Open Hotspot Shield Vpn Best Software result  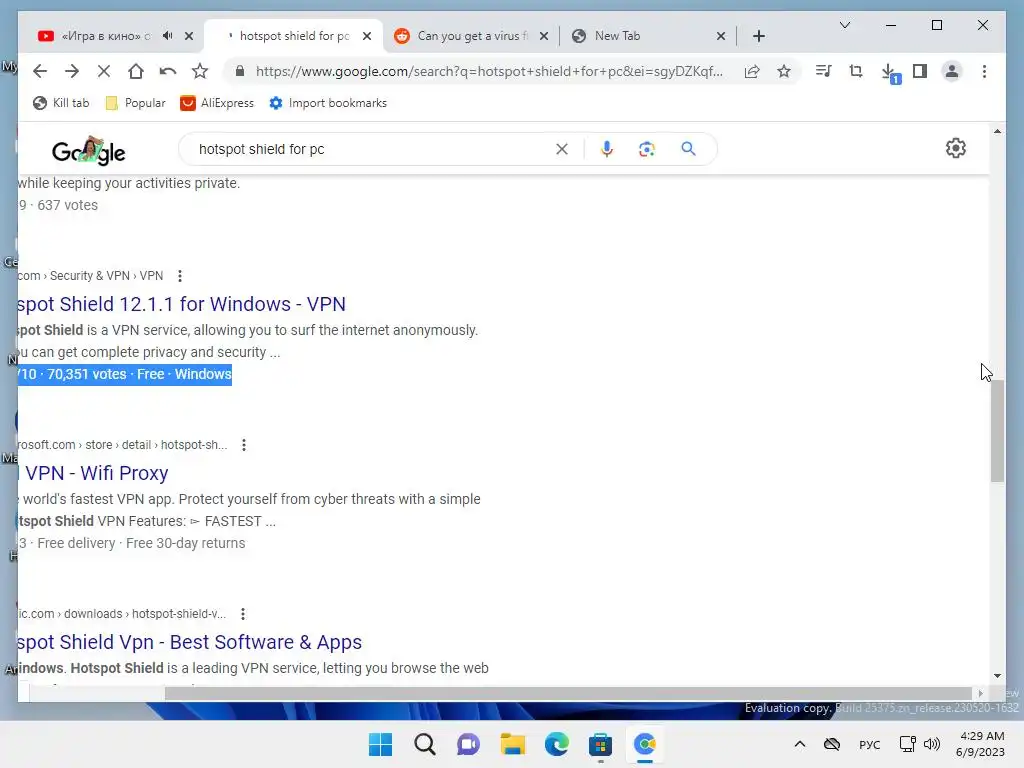click(189, 643)
